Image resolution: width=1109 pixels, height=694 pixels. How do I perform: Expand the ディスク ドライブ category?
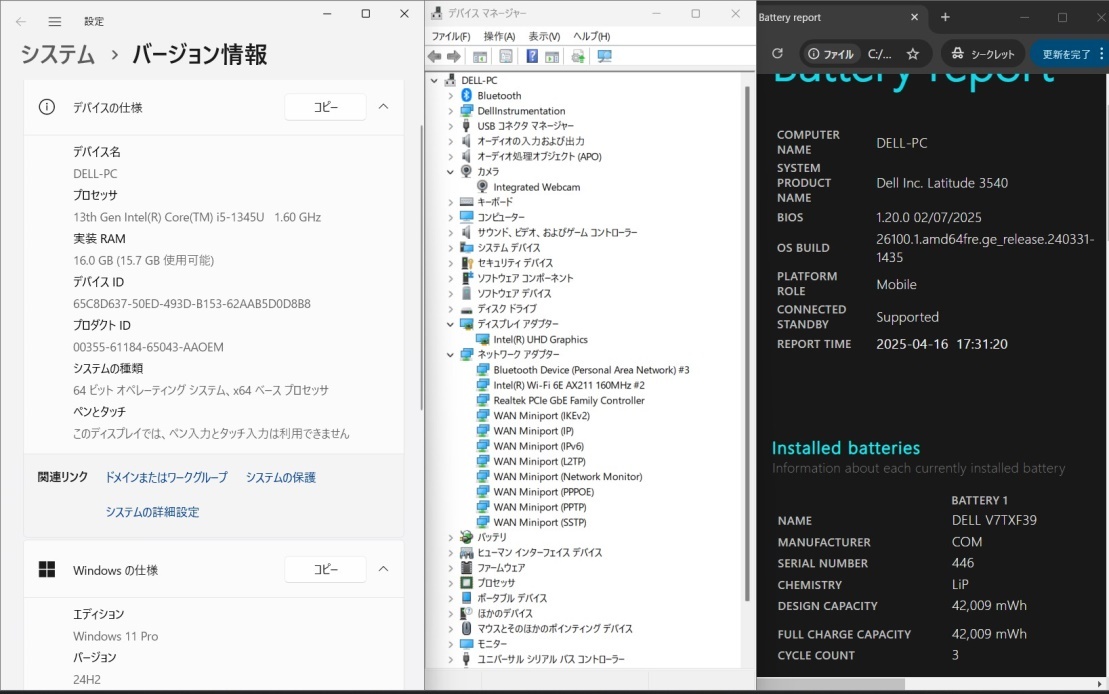pyautogui.click(x=451, y=309)
